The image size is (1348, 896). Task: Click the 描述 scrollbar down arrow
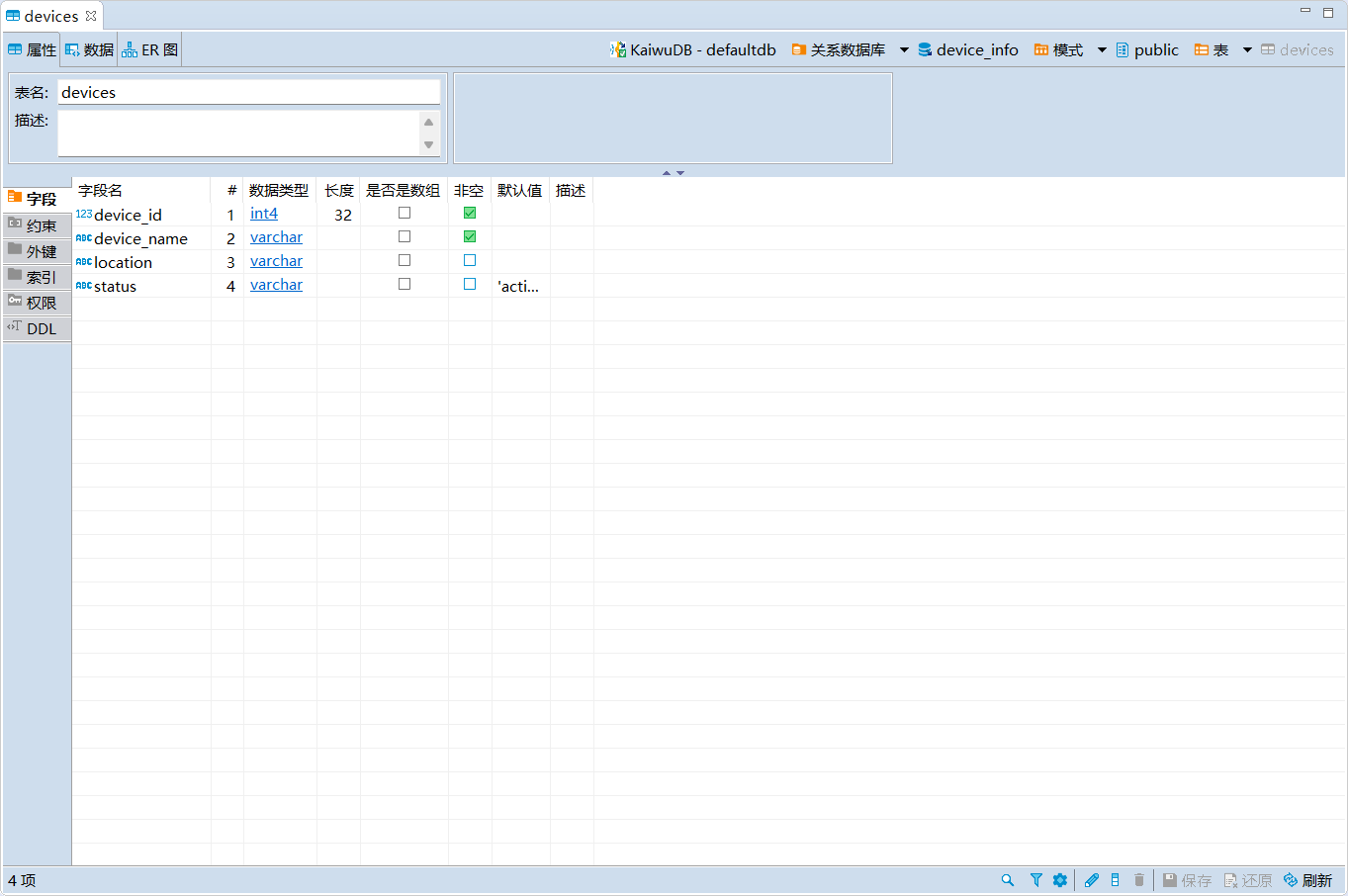[428, 145]
